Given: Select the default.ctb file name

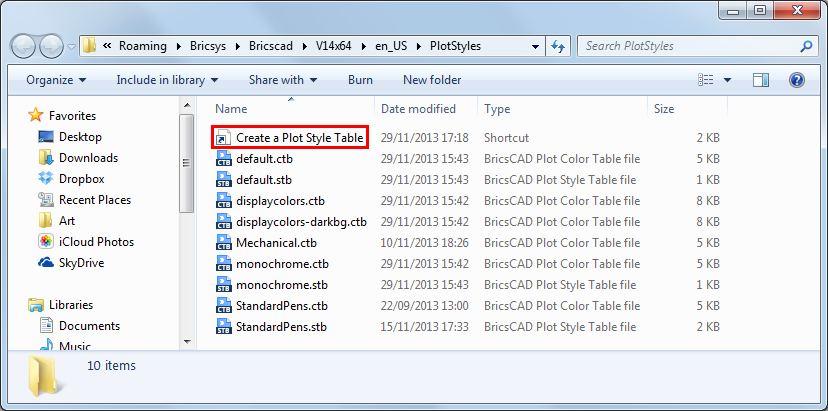Looking at the screenshot, I should click(265, 158).
